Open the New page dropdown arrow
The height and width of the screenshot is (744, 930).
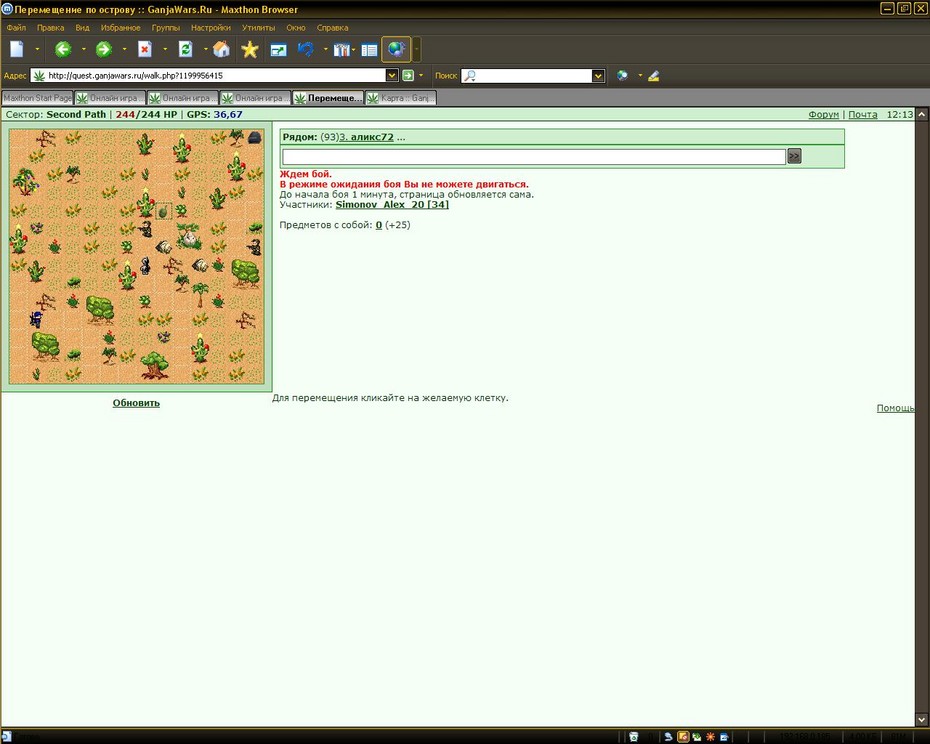(37, 49)
